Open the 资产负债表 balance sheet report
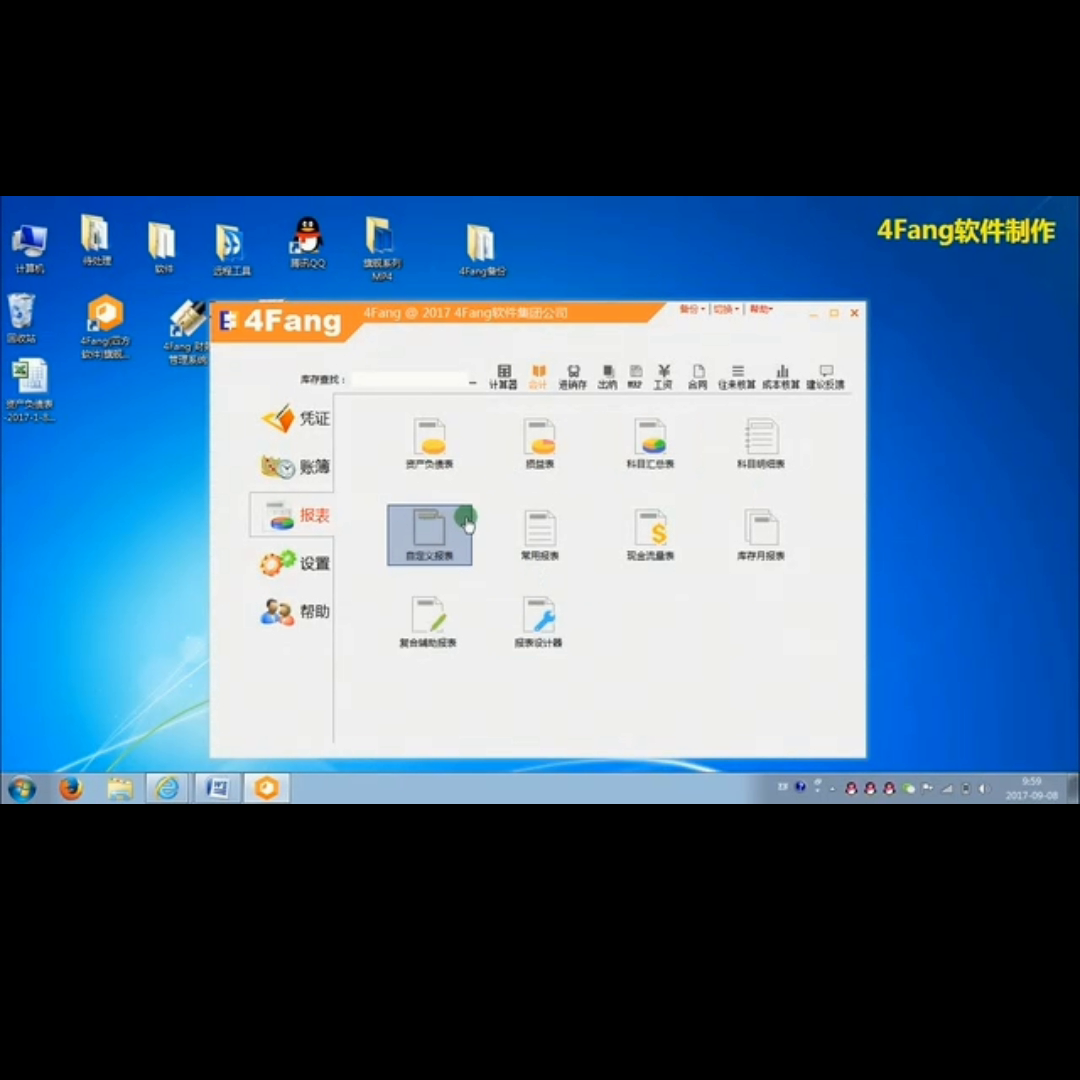 pyautogui.click(x=429, y=444)
